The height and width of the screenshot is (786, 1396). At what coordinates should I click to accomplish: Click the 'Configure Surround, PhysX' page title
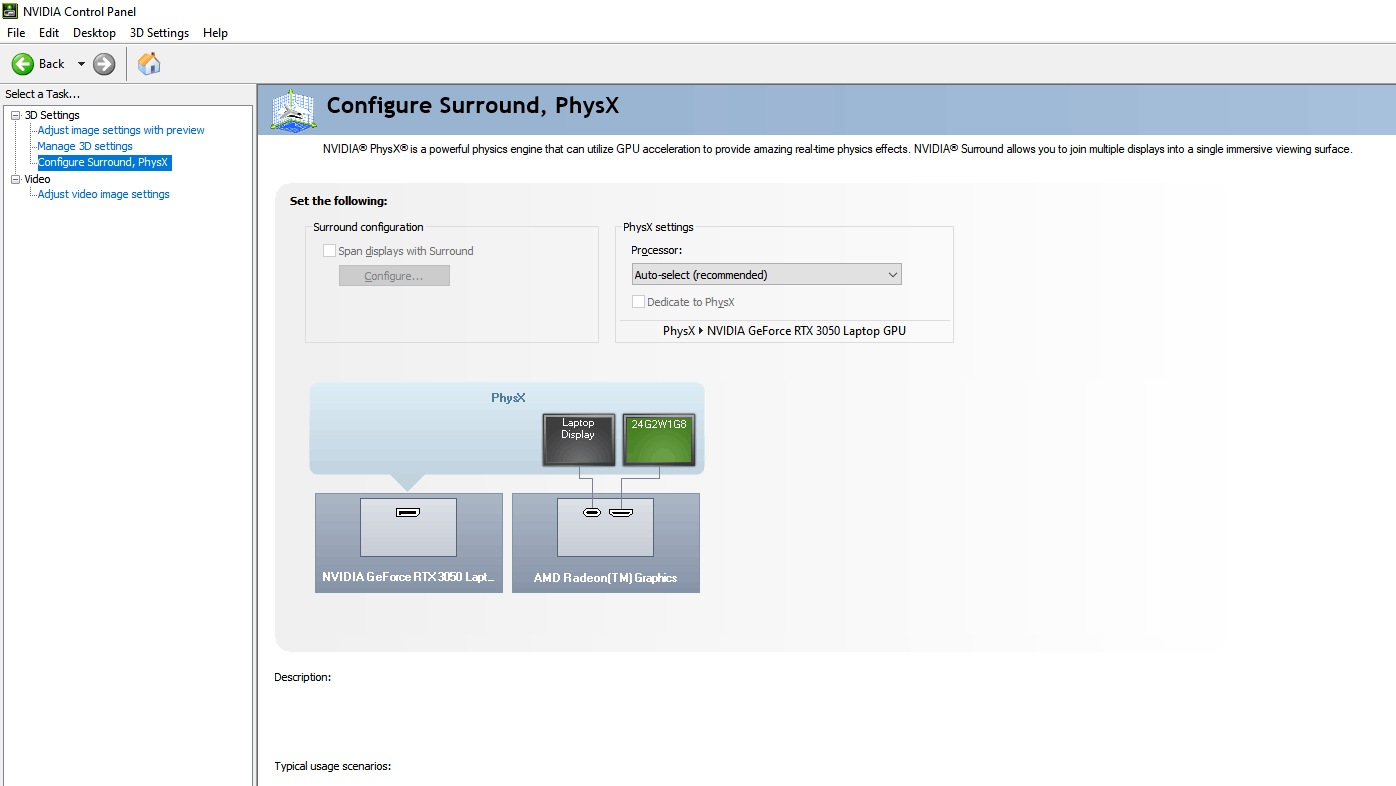[473, 106]
